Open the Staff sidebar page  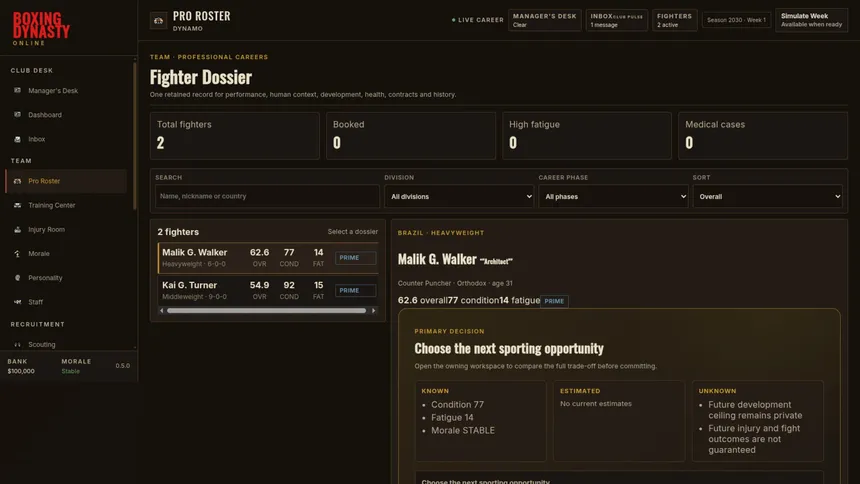(x=66, y=302)
